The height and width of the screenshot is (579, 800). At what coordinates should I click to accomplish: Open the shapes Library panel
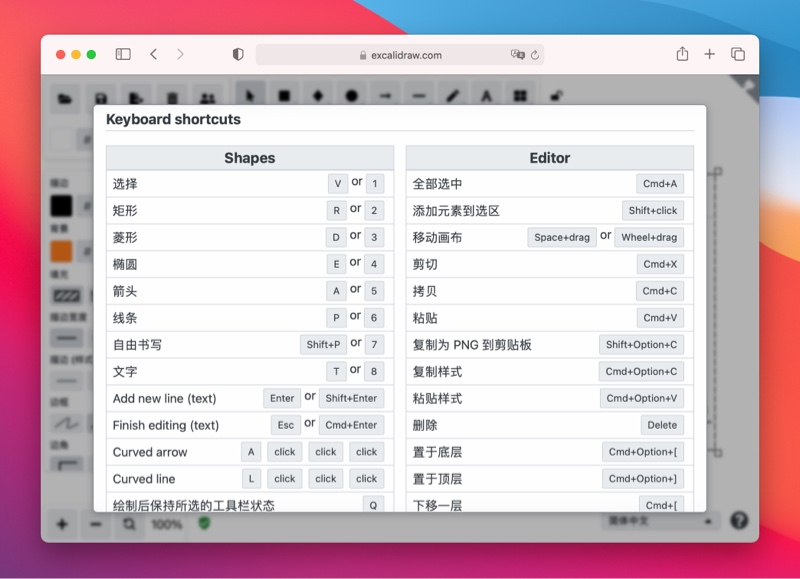coord(519,93)
